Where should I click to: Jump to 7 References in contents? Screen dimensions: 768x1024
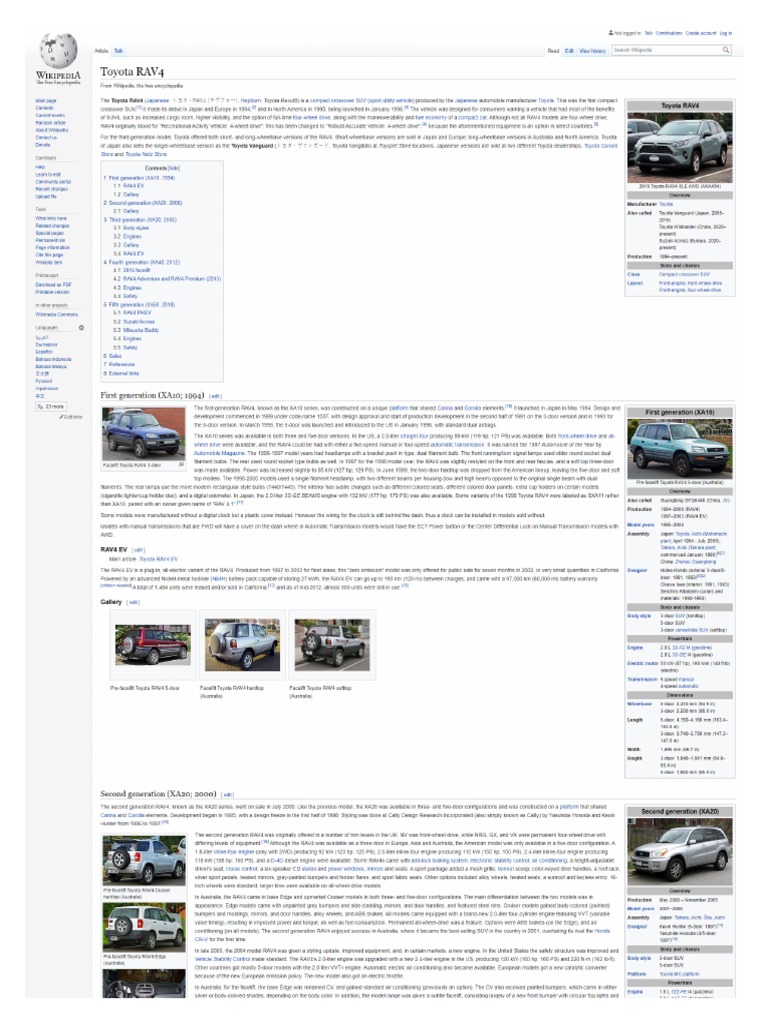pos(119,365)
